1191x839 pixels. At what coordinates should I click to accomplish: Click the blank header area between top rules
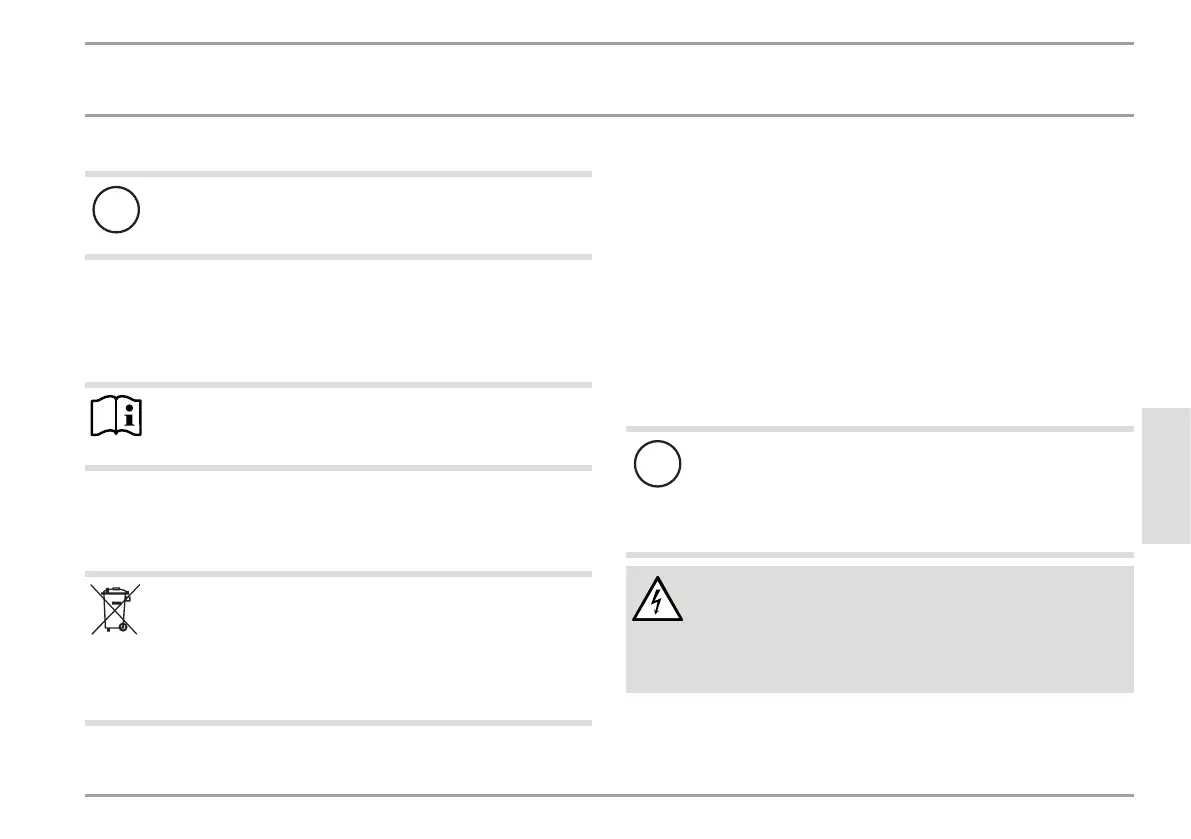pyautogui.click(x=609, y=80)
